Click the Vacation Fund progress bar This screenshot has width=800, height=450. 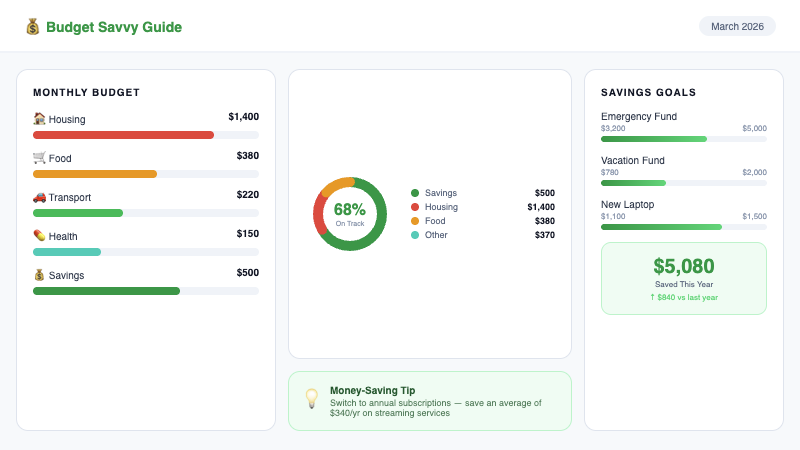[x=684, y=183]
